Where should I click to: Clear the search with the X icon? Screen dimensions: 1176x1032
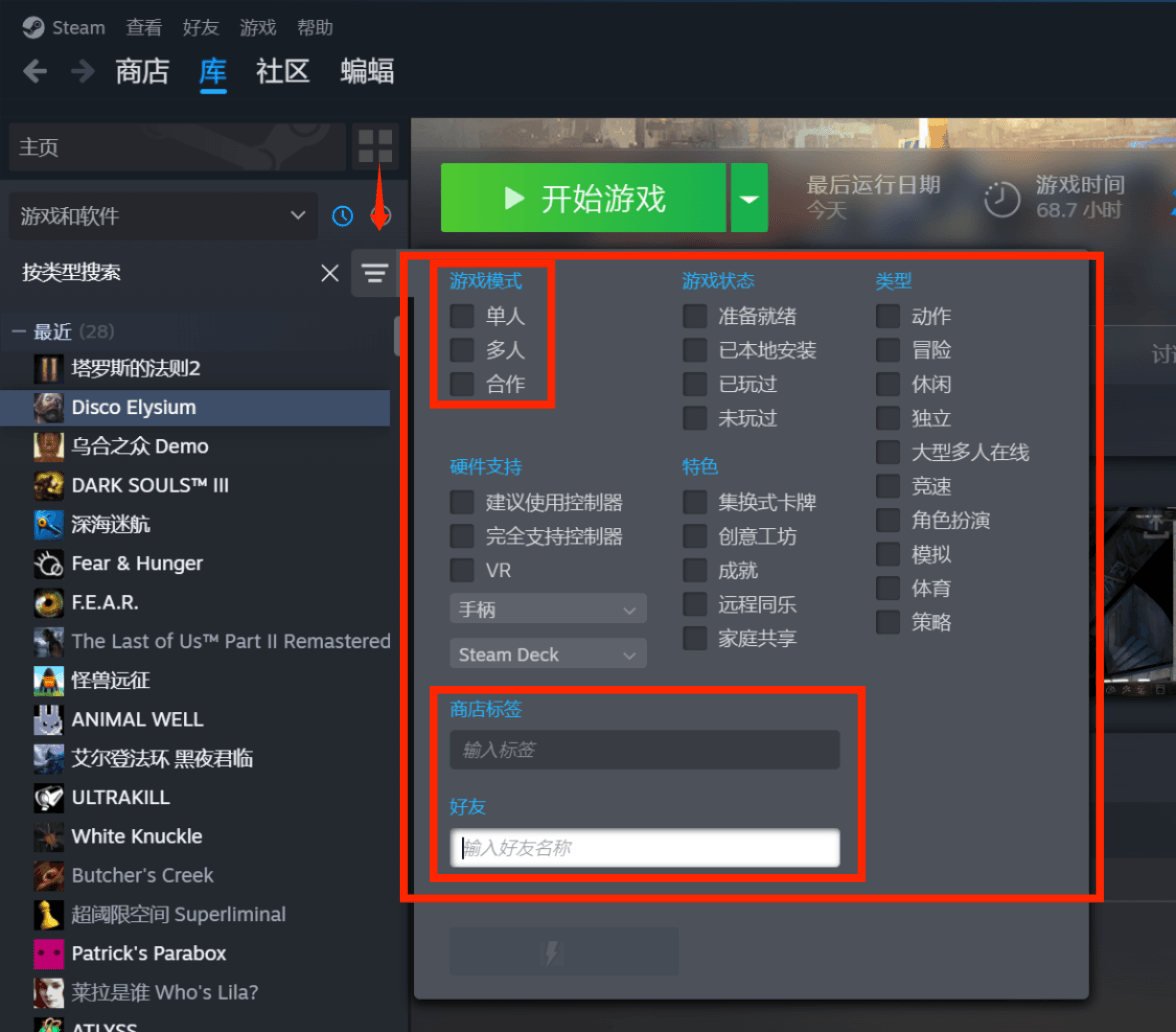(330, 273)
